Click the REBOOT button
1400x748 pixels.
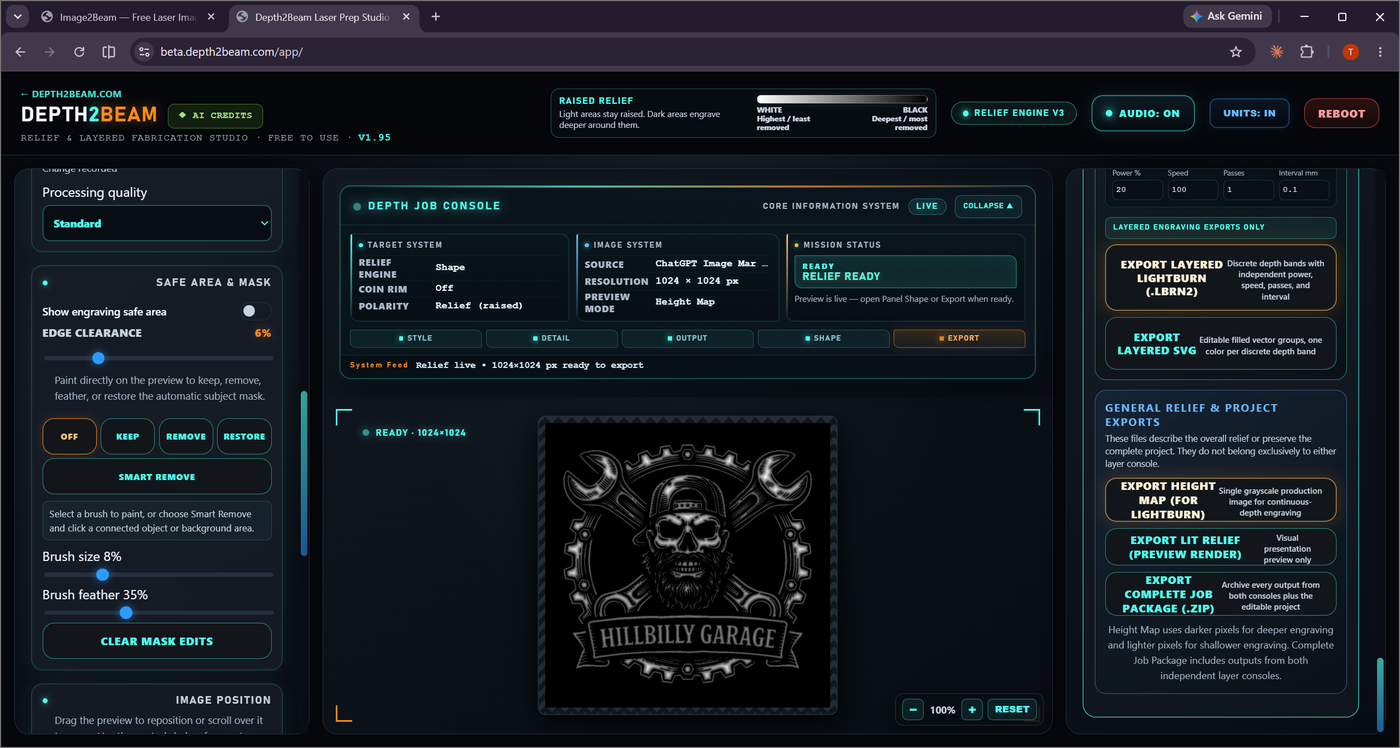1341,113
